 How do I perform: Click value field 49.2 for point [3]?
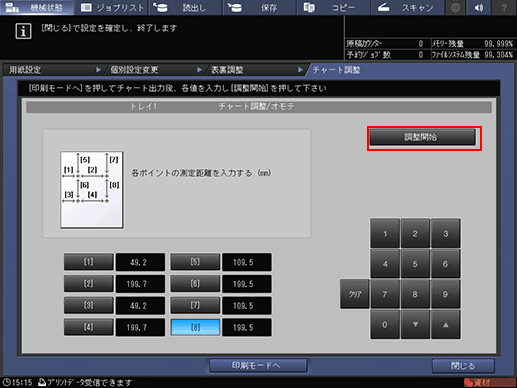pos(140,305)
